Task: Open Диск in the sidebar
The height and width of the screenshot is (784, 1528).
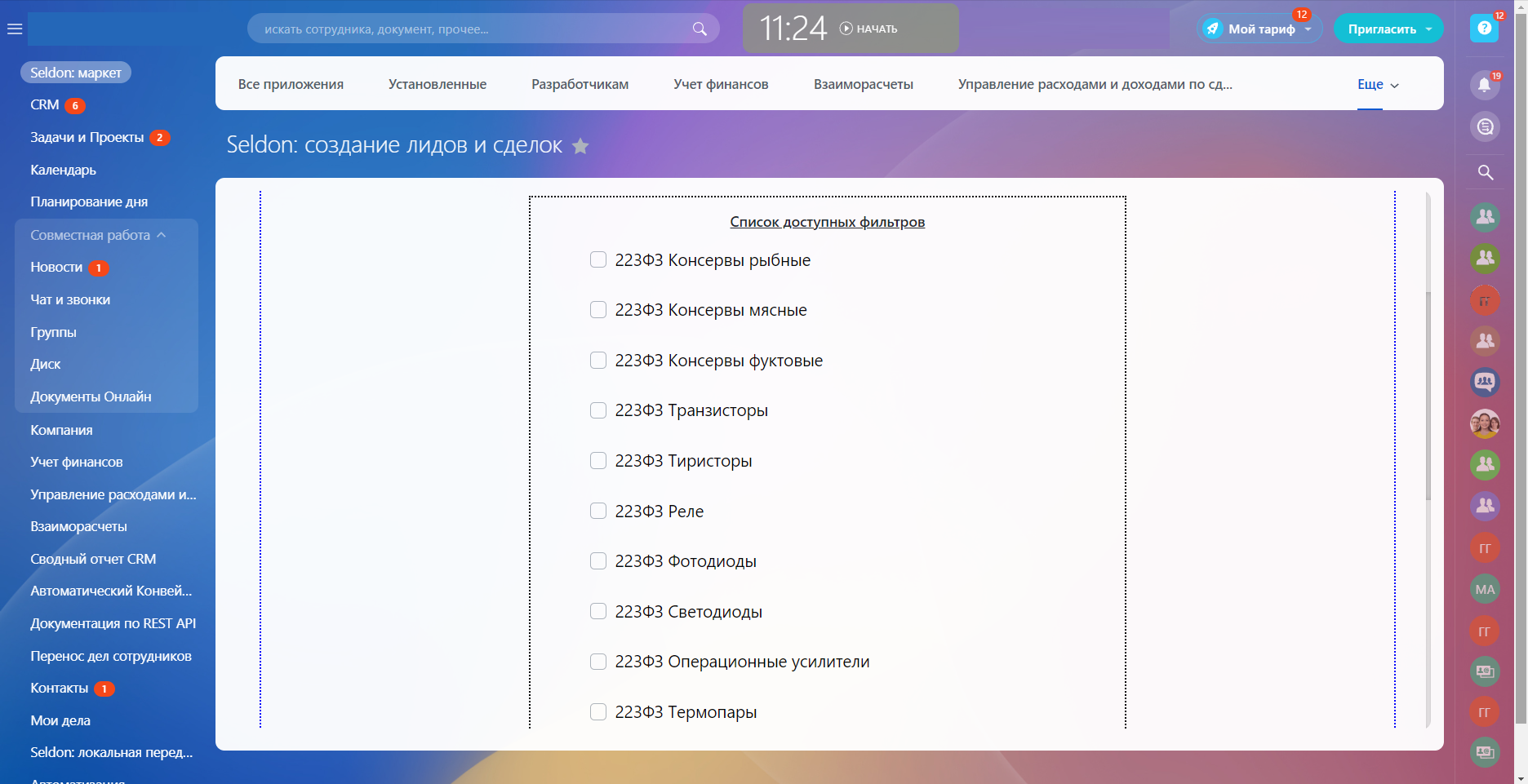Action: pos(46,364)
